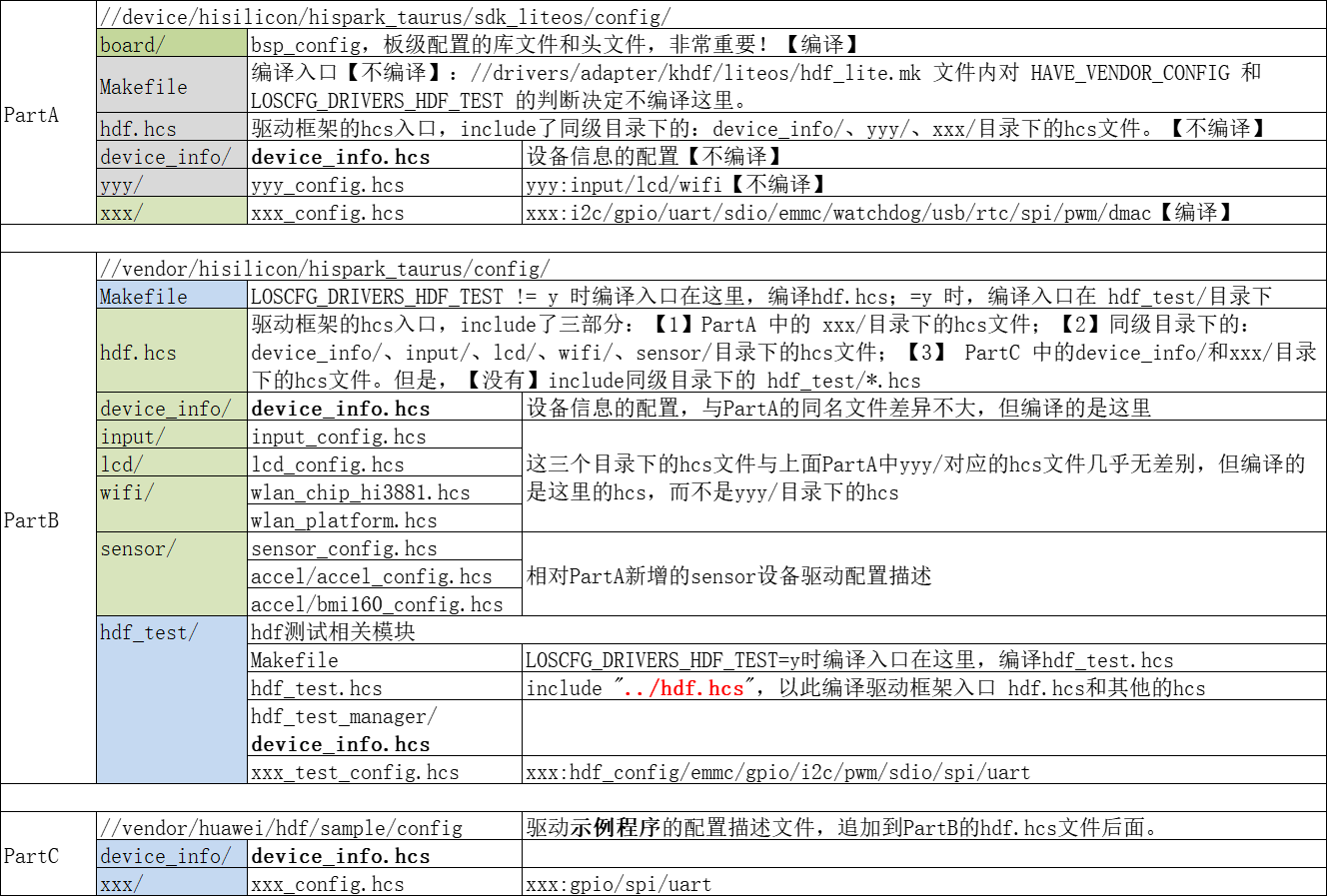
Task: Click the xxx:i2c/gpio/uart/sdio/emmc description cell
Action: click(924, 211)
